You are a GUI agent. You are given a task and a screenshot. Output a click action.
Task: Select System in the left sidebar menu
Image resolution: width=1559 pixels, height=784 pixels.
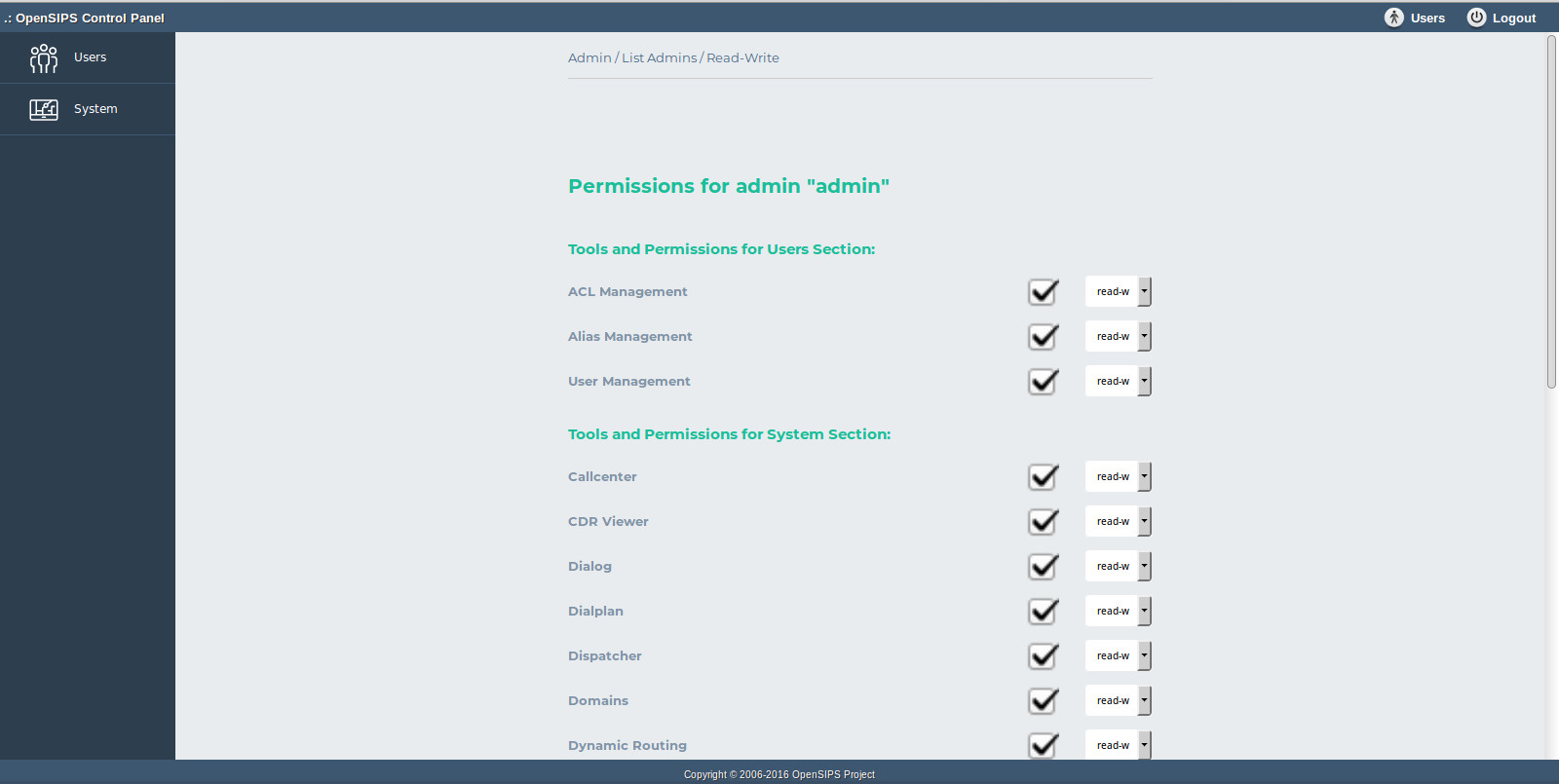88,109
